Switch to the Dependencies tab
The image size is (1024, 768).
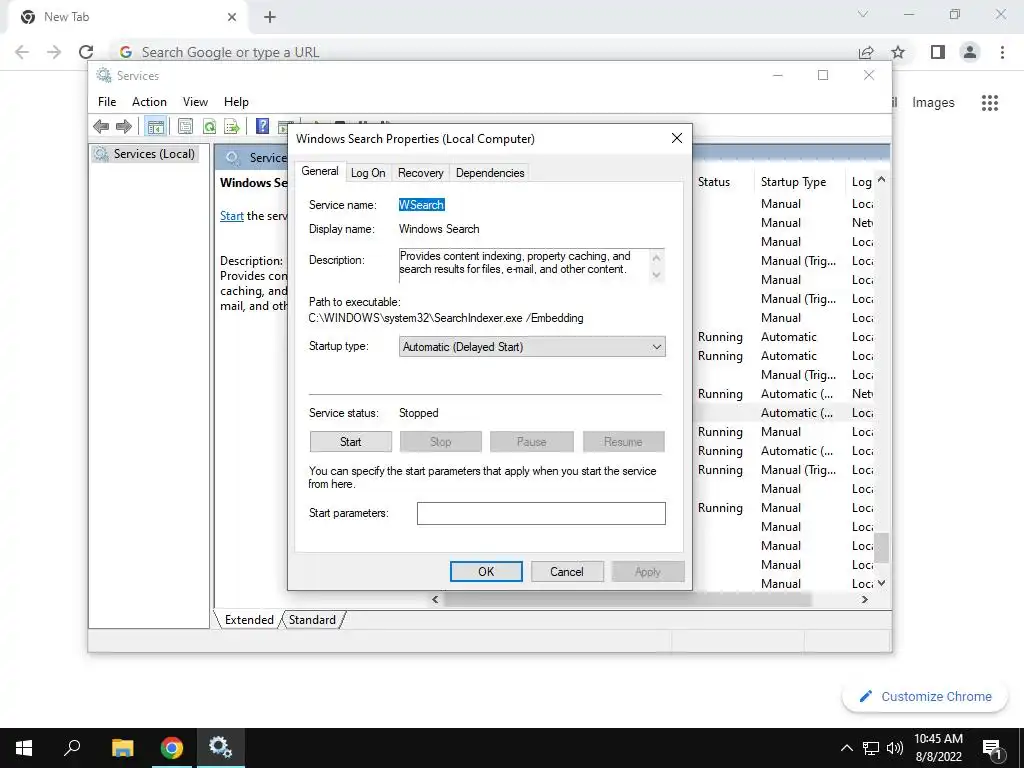click(490, 173)
